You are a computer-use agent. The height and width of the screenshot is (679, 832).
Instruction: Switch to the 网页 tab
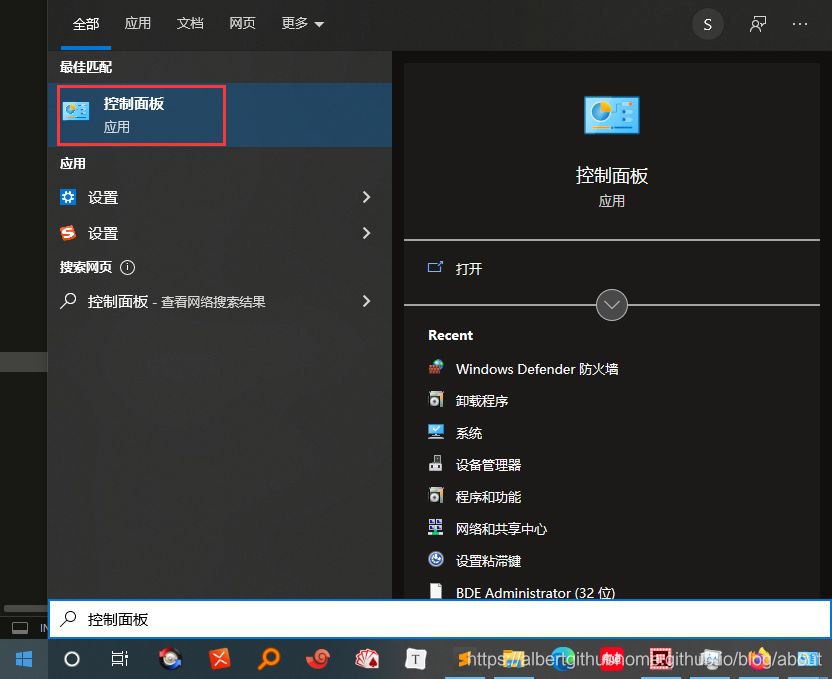(x=242, y=23)
